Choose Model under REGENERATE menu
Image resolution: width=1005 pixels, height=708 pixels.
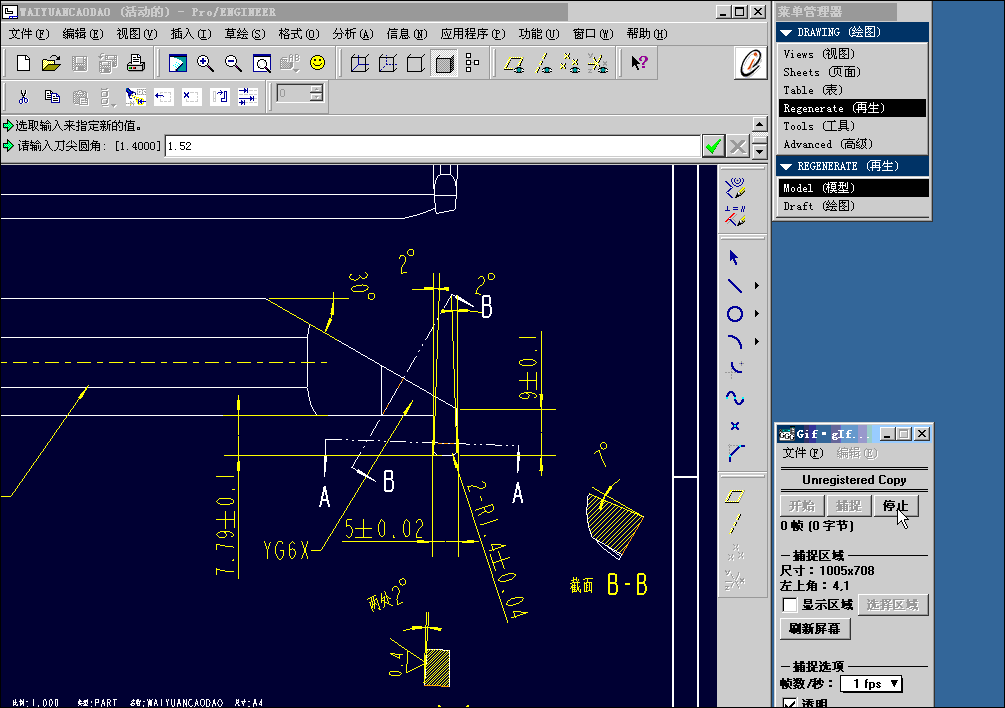pos(852,188)
